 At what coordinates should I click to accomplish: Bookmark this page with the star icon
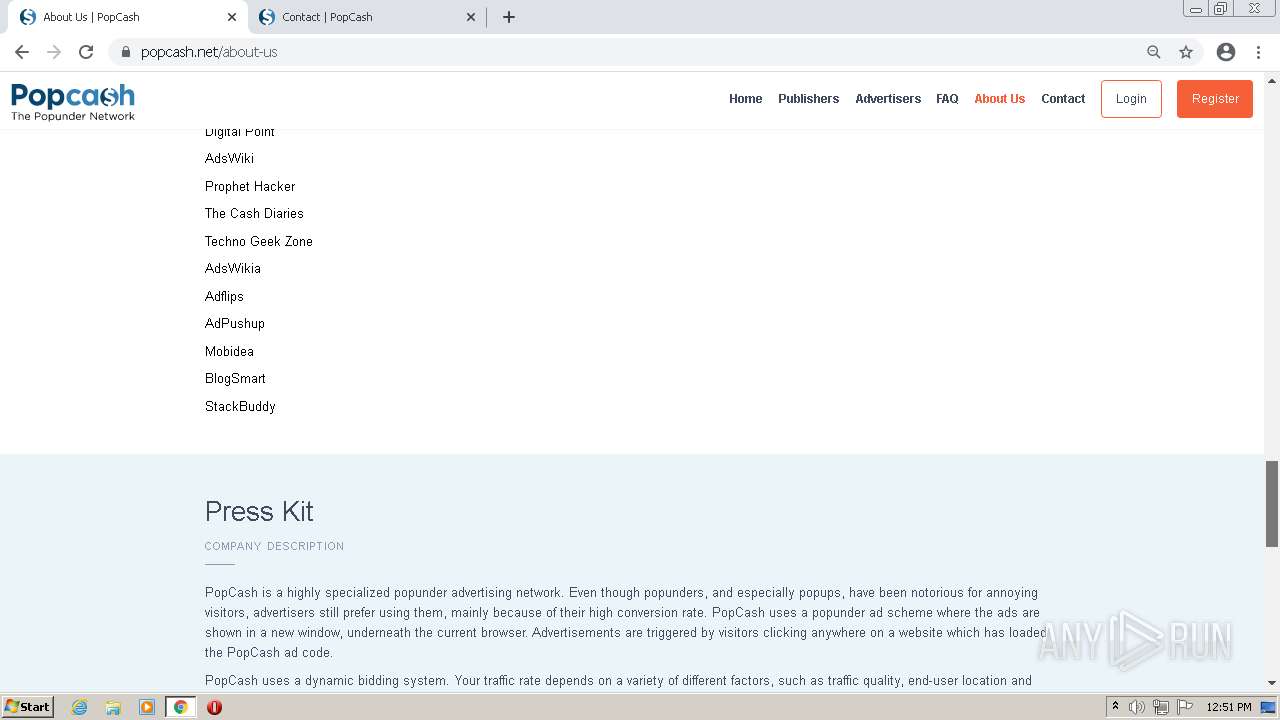[1186, 52]
